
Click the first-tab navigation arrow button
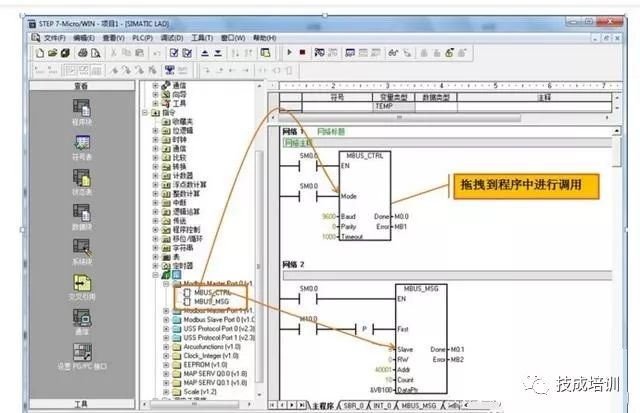[x=272, y=405]
